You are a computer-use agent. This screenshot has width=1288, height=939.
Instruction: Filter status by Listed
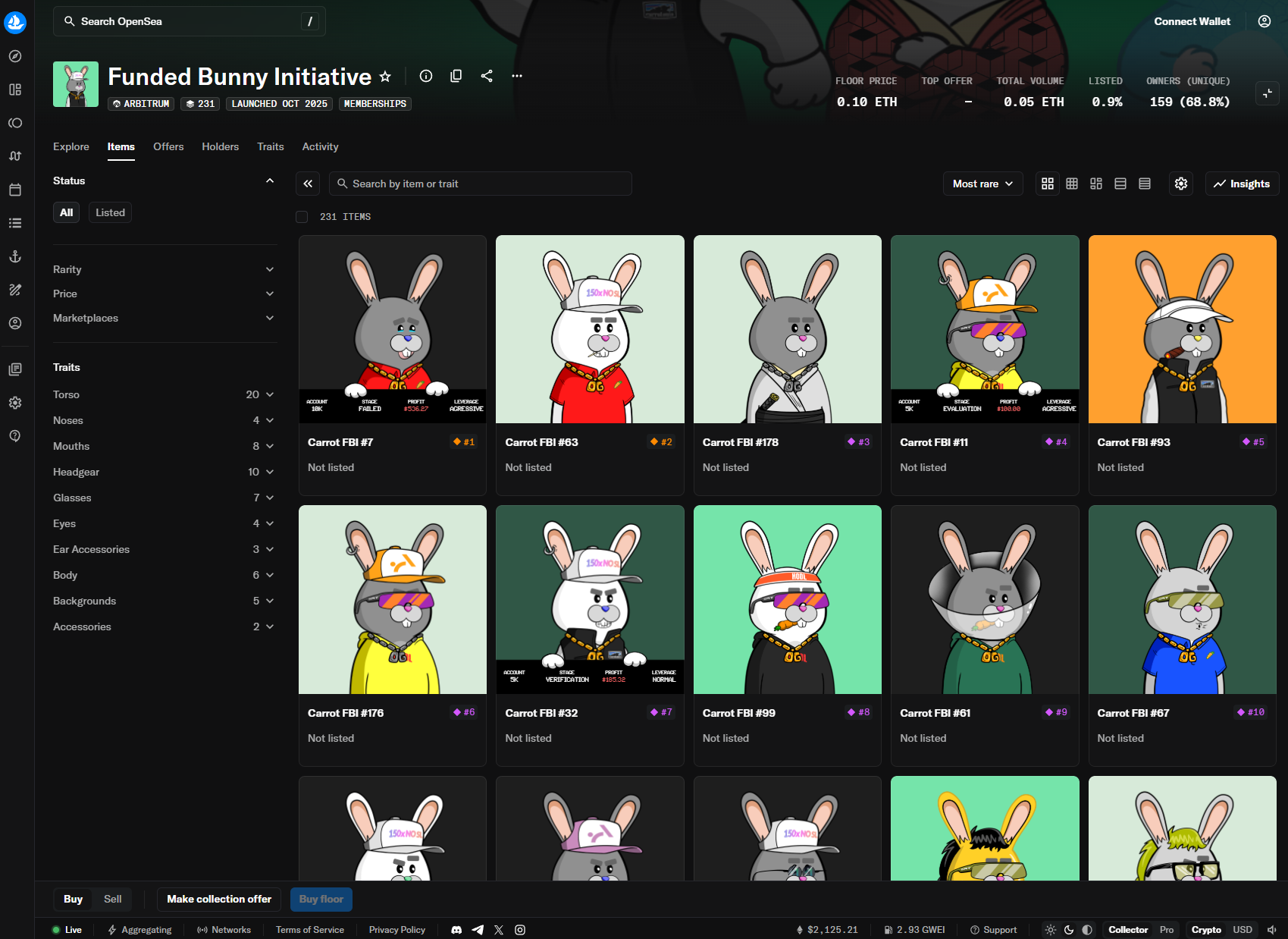[x=110, y=212]
